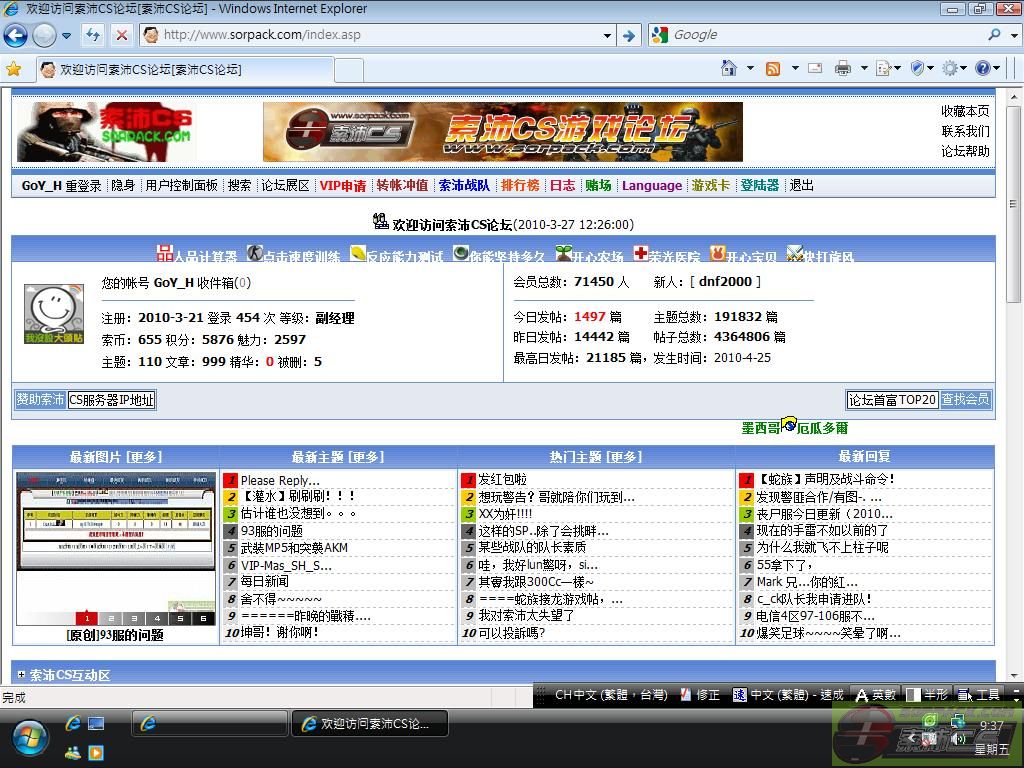1024x768 pixels.
Task: Click the Google search magnifier icon
Action: [995, 35]
